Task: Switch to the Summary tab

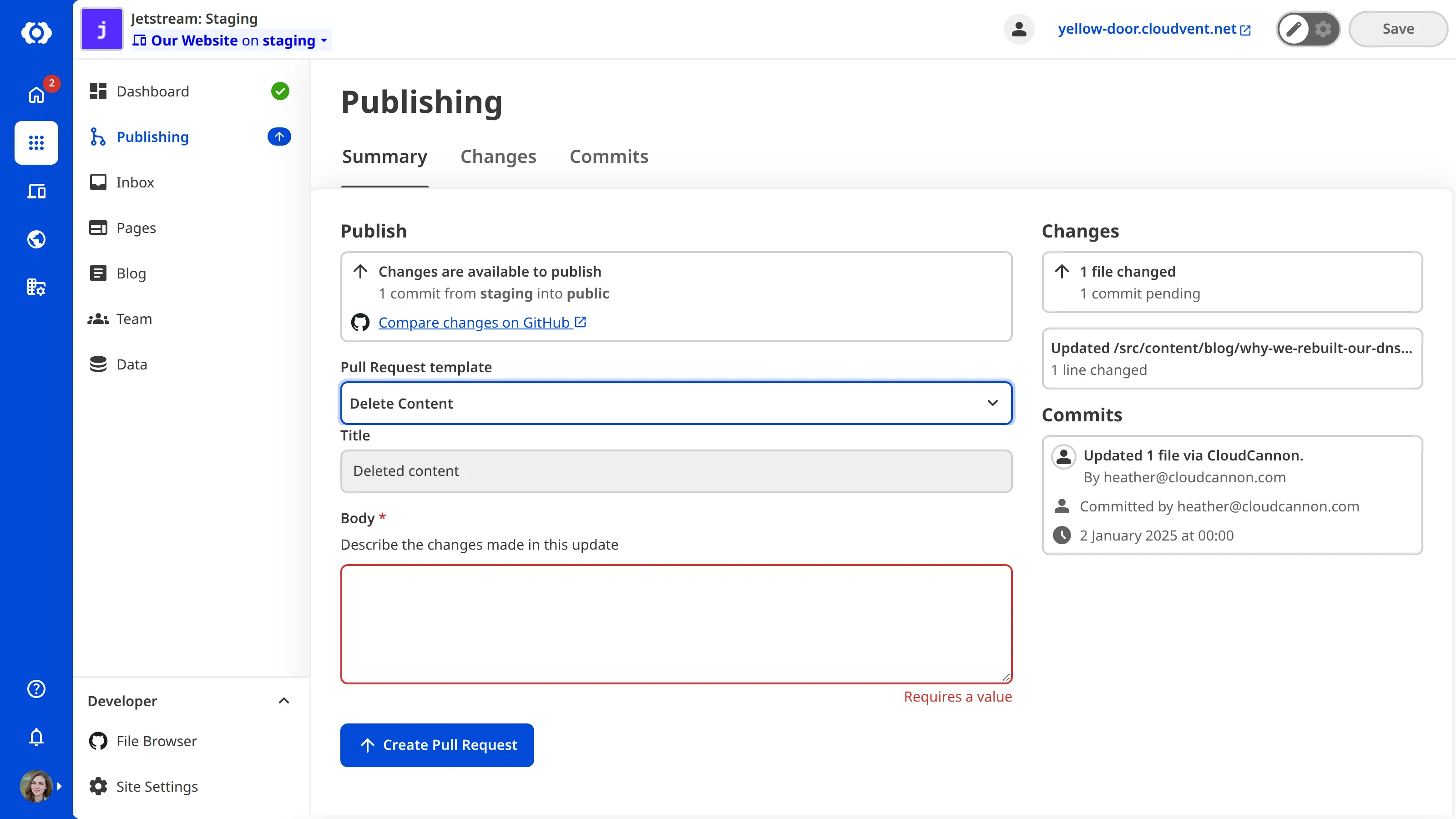Action: [x=384, y=157]
